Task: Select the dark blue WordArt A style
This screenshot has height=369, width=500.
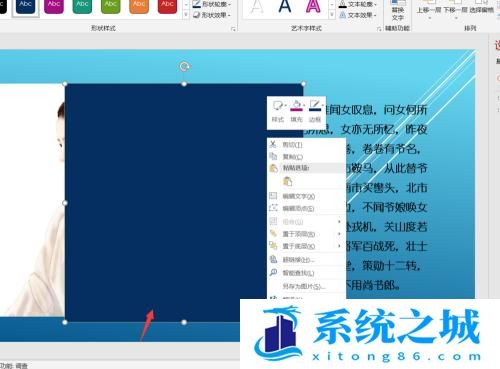Action: point(285,7)
